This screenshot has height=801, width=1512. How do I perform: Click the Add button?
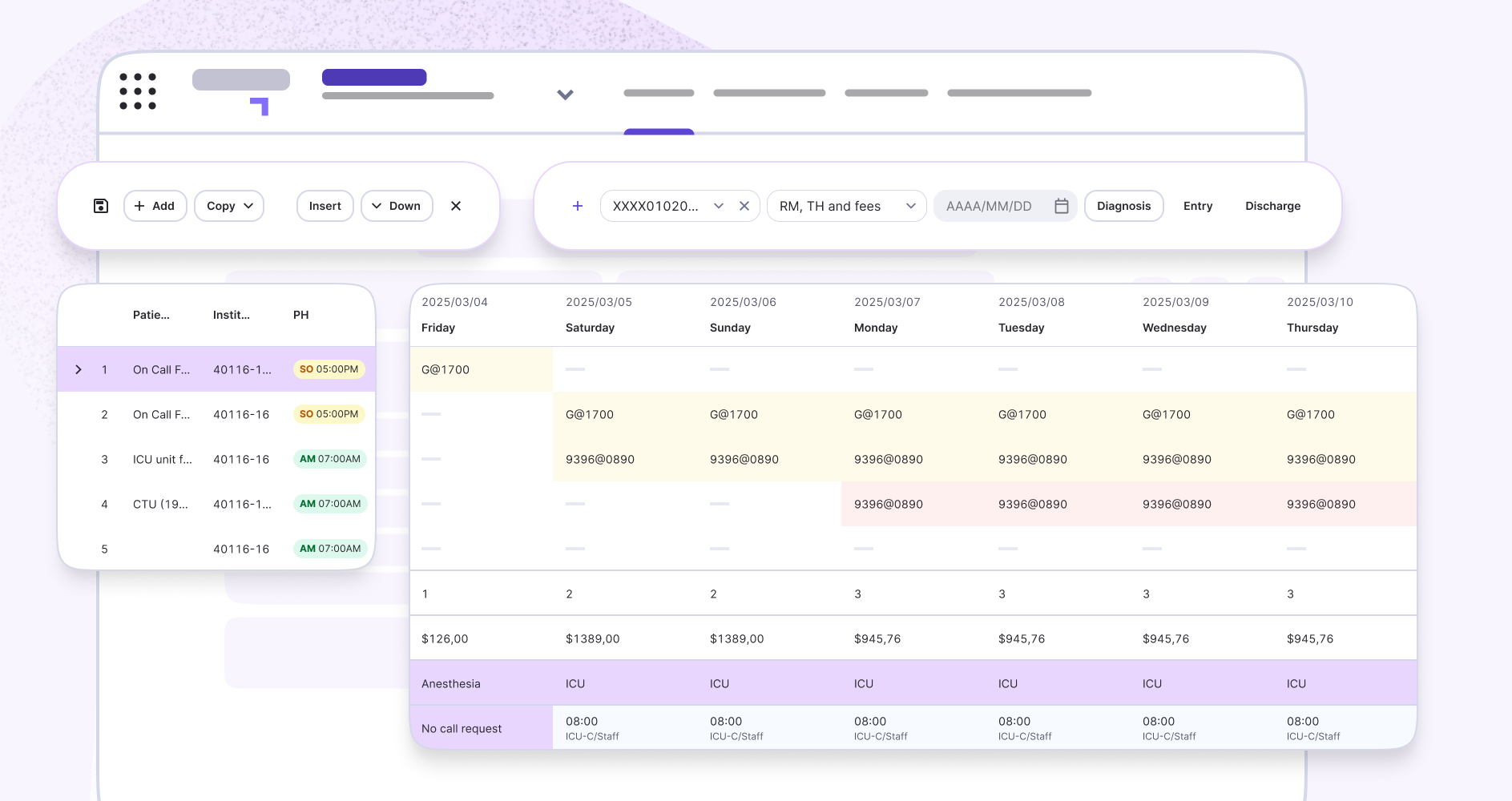(155, 206)
